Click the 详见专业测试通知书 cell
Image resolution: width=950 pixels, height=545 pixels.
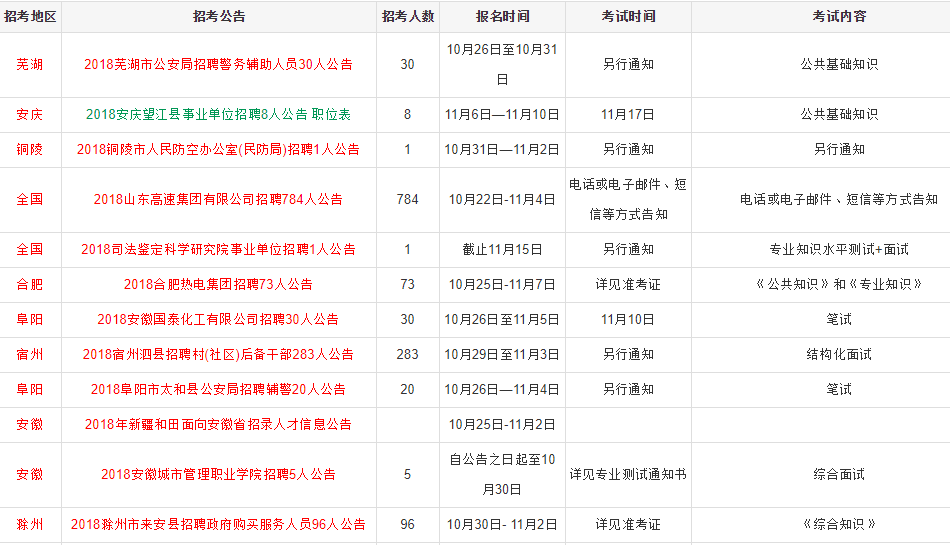coord(628,475)
